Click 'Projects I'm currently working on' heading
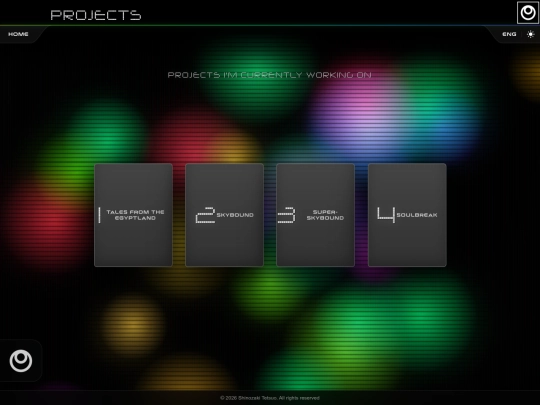Viewport: 540px width, 405px height. tap(269, 75)
